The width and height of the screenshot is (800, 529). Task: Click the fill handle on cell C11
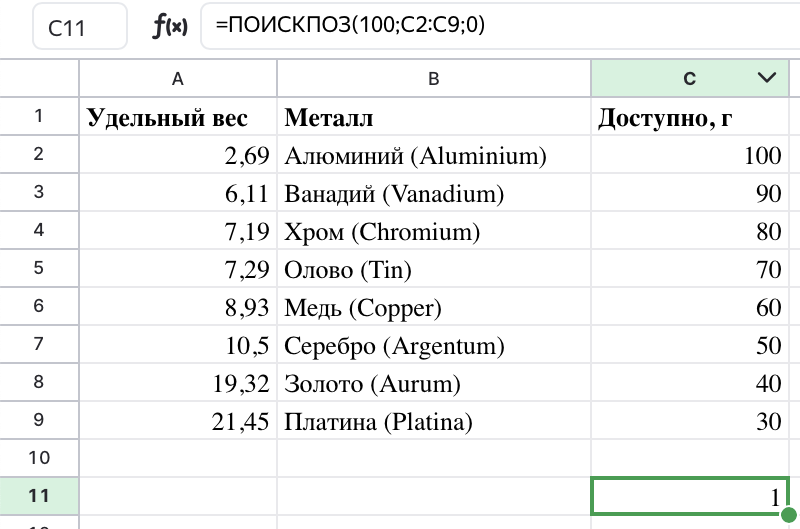tap(789, 514)
